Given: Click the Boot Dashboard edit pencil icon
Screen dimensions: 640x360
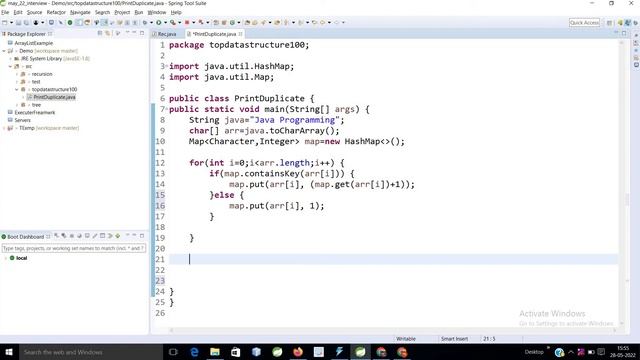Looking at the screenshot, I should point(95,236).
